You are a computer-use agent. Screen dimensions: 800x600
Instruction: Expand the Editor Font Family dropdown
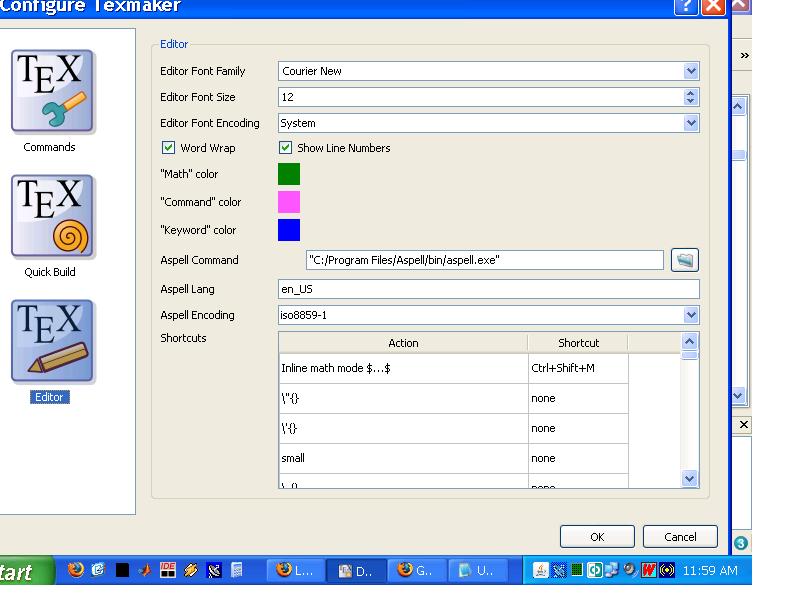pyautogui.click(x=691, y=71)
